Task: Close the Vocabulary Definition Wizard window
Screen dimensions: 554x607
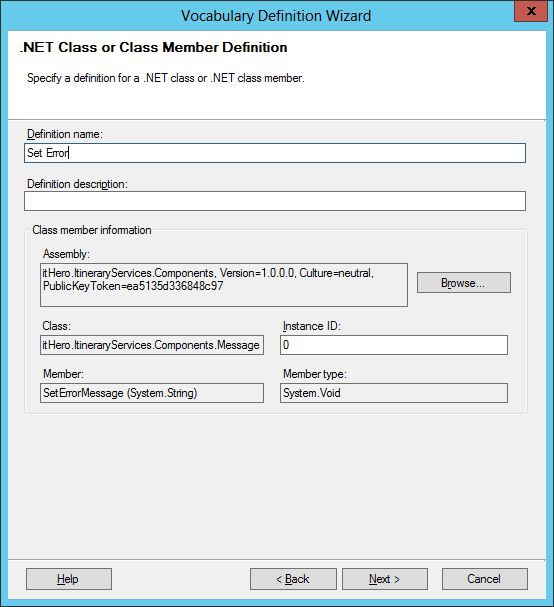Action: pyautogui.click(x=531, y=11)
